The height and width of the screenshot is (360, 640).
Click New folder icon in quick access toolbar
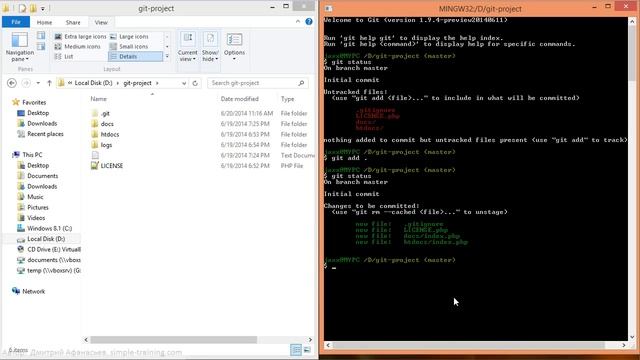click(32, 8)
